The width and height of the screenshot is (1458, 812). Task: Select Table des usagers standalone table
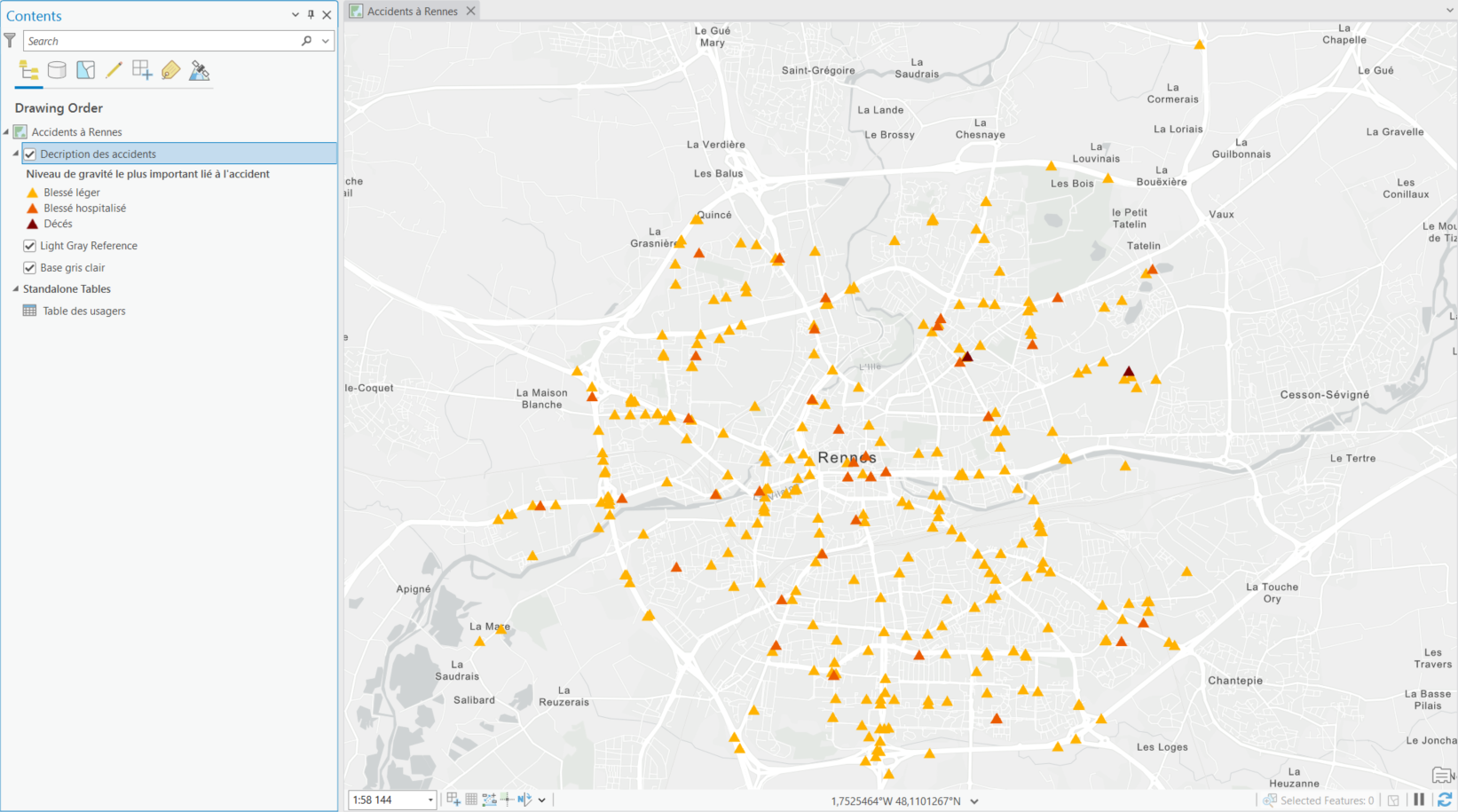tap(83, 311)
